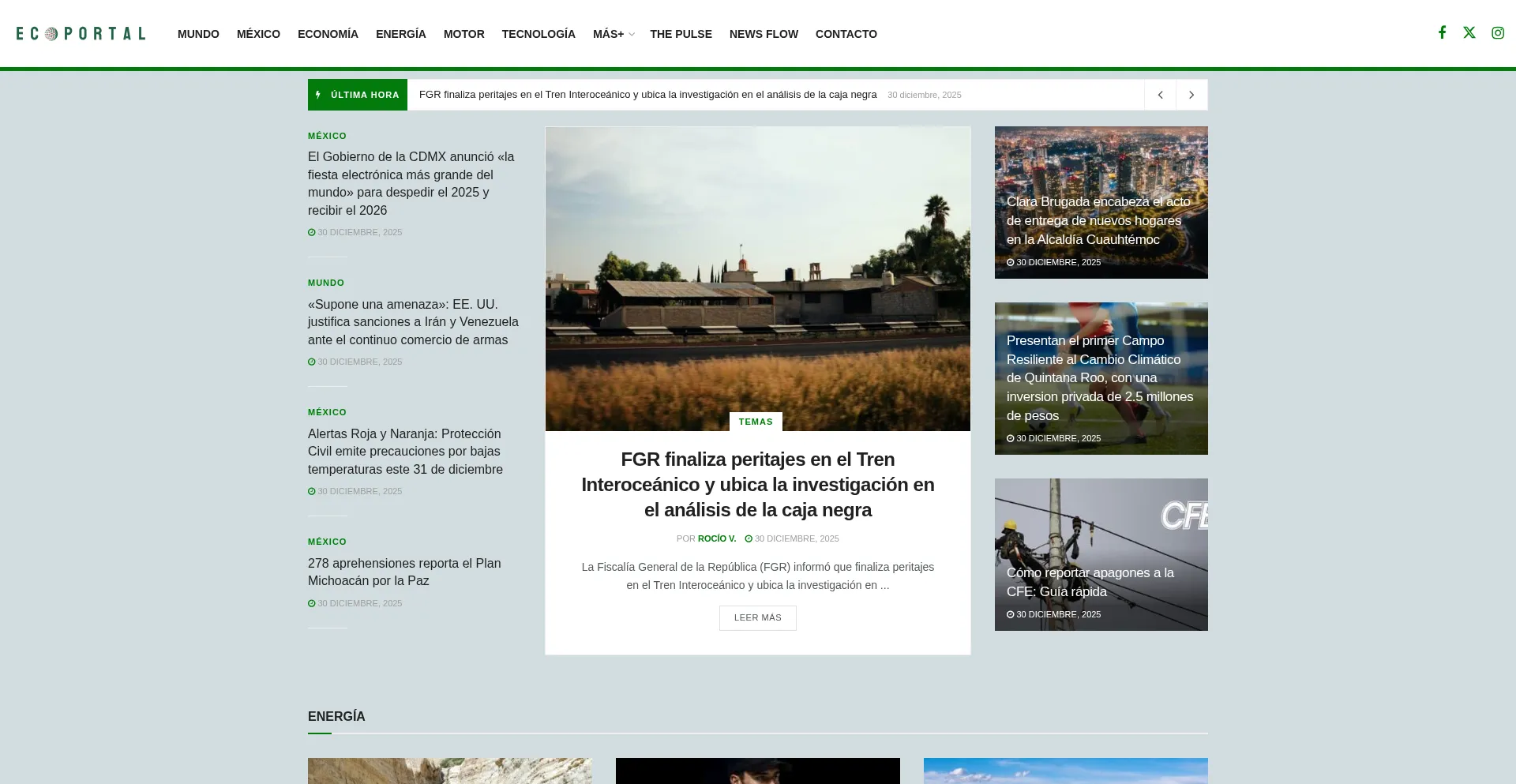The width and height of the screenshot is (1516, 784).
Task: Open the ROCÍO V. author link
Action: click(x=716, y=538)
